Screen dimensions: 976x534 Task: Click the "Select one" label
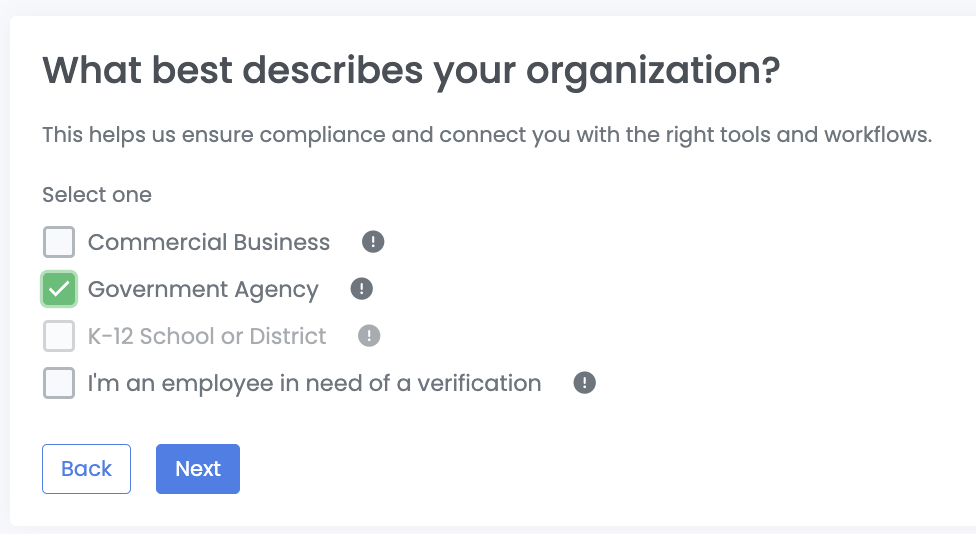click(x=97, y=195)
